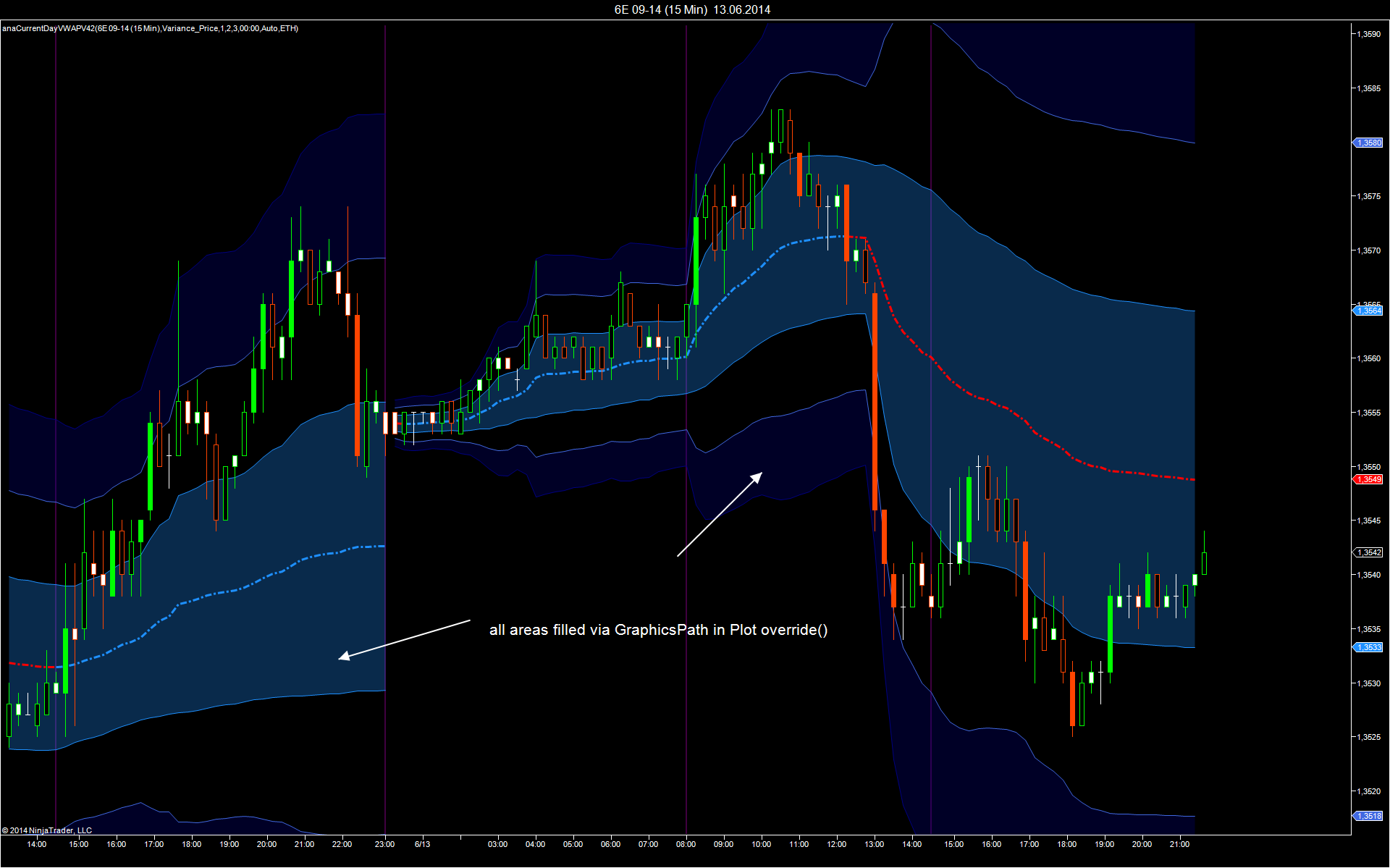1390x868 pixels.
Task: Click the 08:00 label on time axis
Action: [x=686, y=844]
